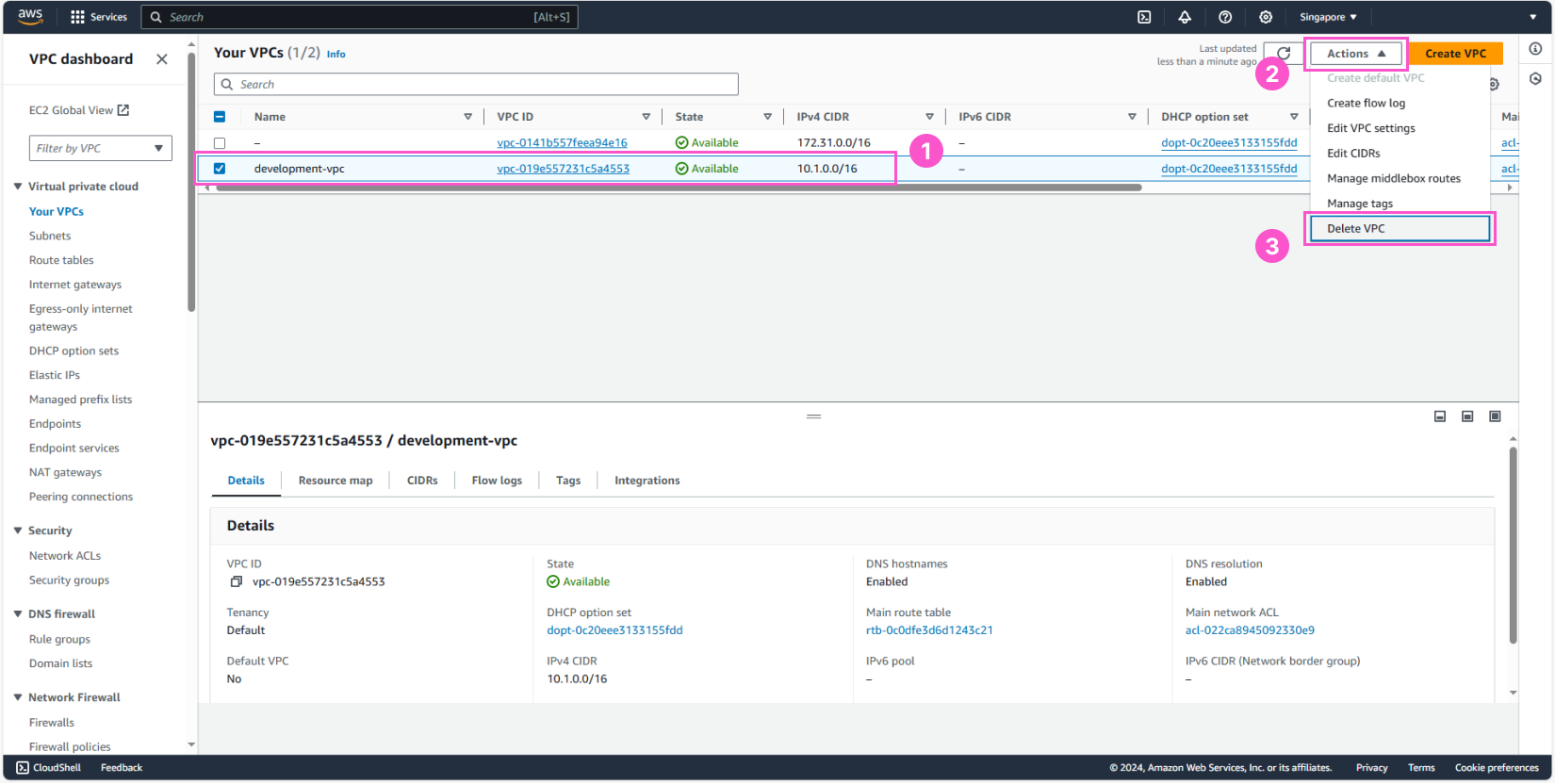Switch to the Resource map tab
1555x784 pixels.
click(x=336, y=481)
